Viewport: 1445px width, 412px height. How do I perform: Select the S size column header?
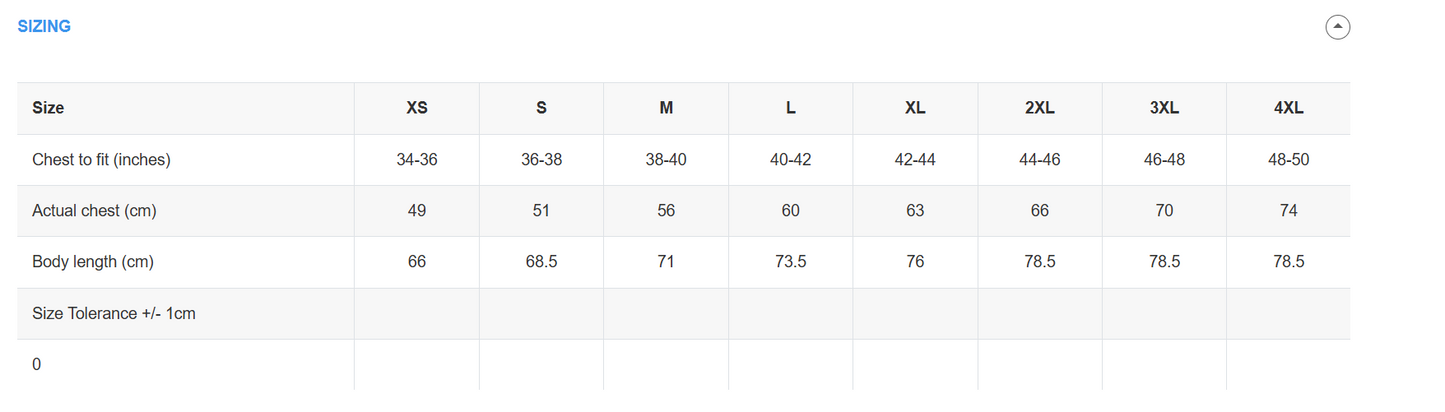tap(541, 108)
